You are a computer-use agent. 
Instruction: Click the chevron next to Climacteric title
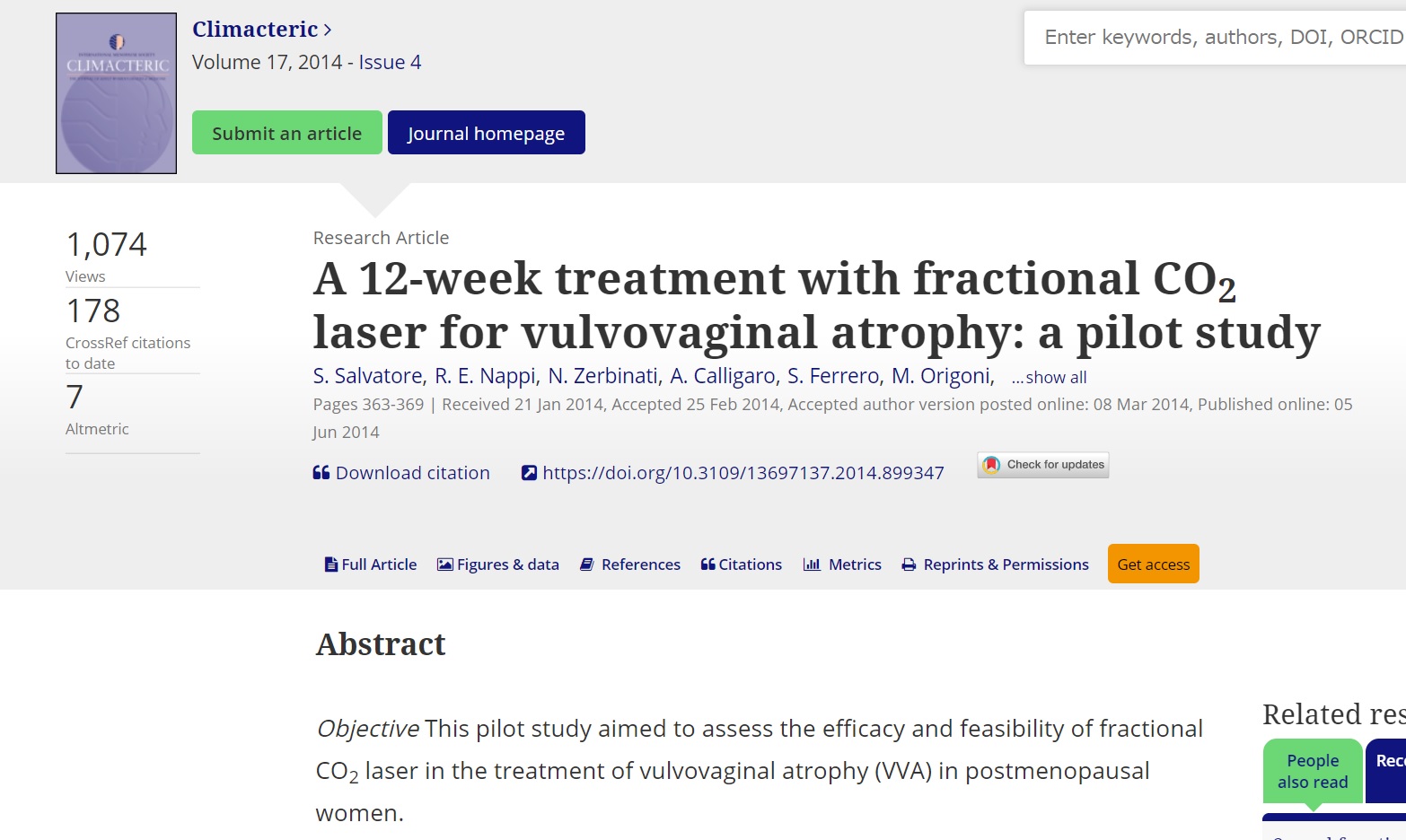pos(328,30)
